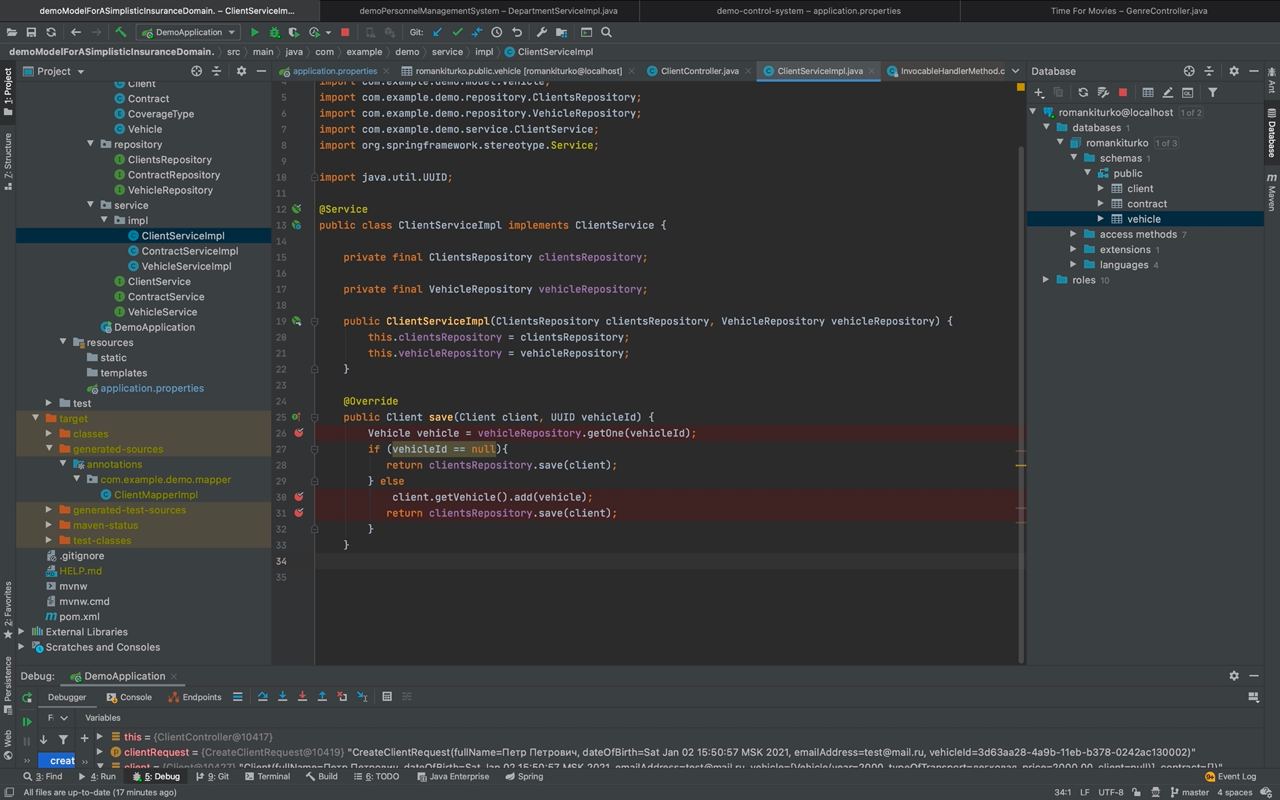
Task: Rerun DemoApplication in Debug panel
Action: [x=27, y=697]
